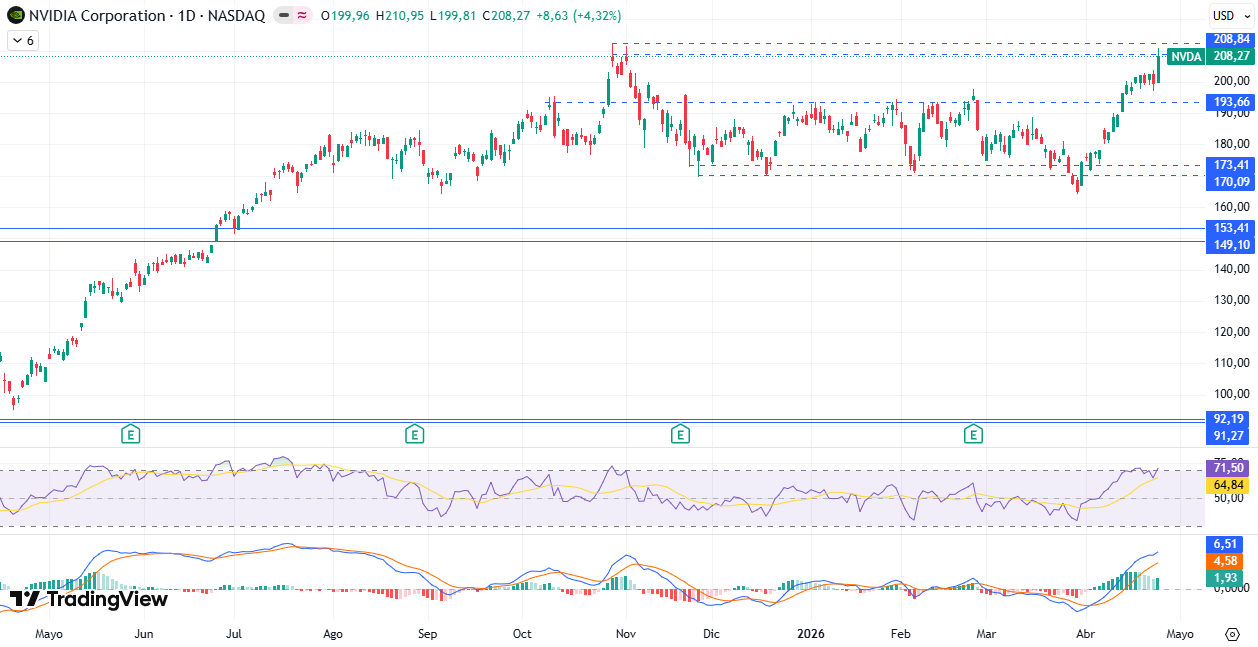Select the earnings E marker near late November
The width and height of the screenshot is (1258, 647).
click(x=680, y=434)
